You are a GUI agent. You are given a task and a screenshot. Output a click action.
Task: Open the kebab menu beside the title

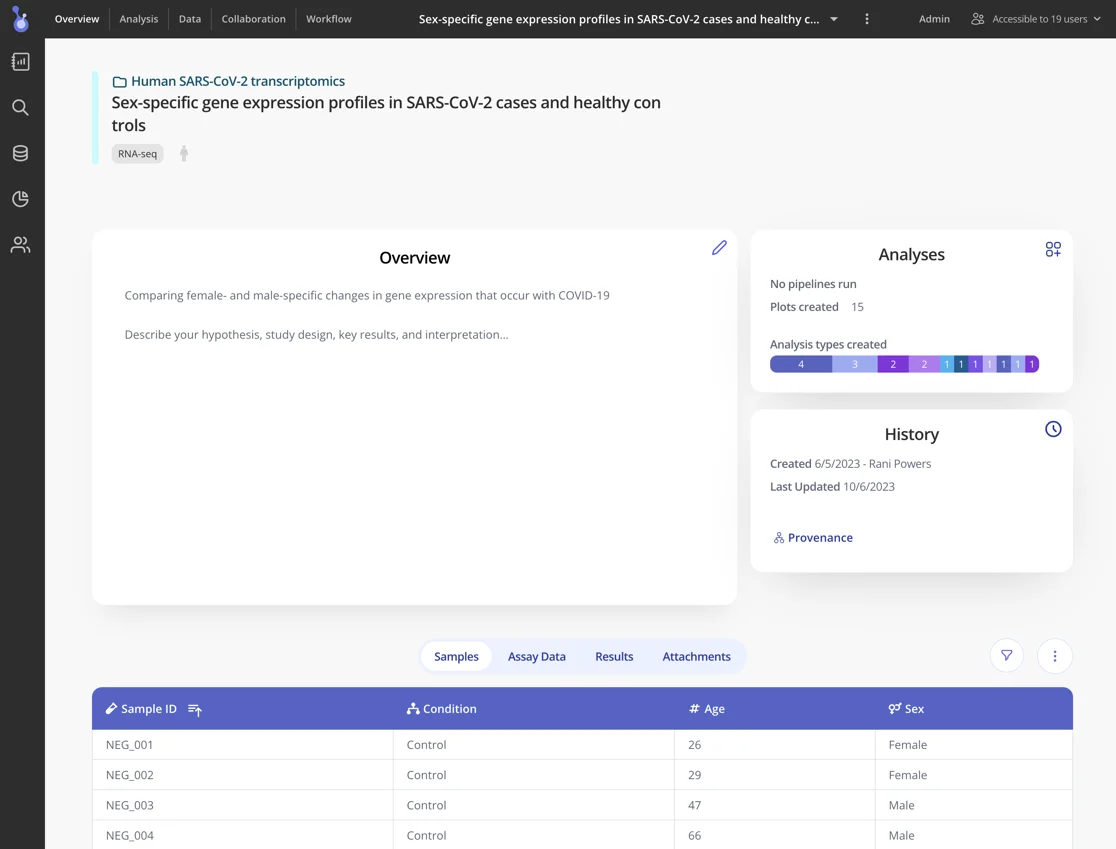click(x=867, y=19)
